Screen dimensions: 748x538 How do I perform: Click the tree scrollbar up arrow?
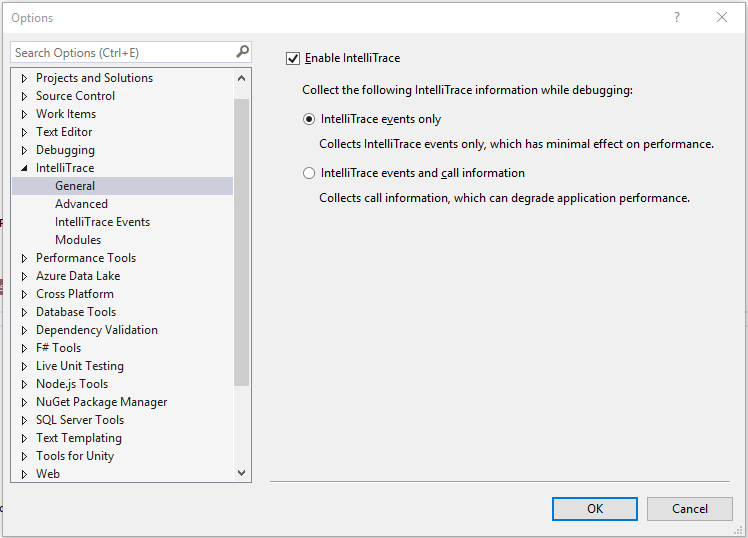(x=241, y=78)
